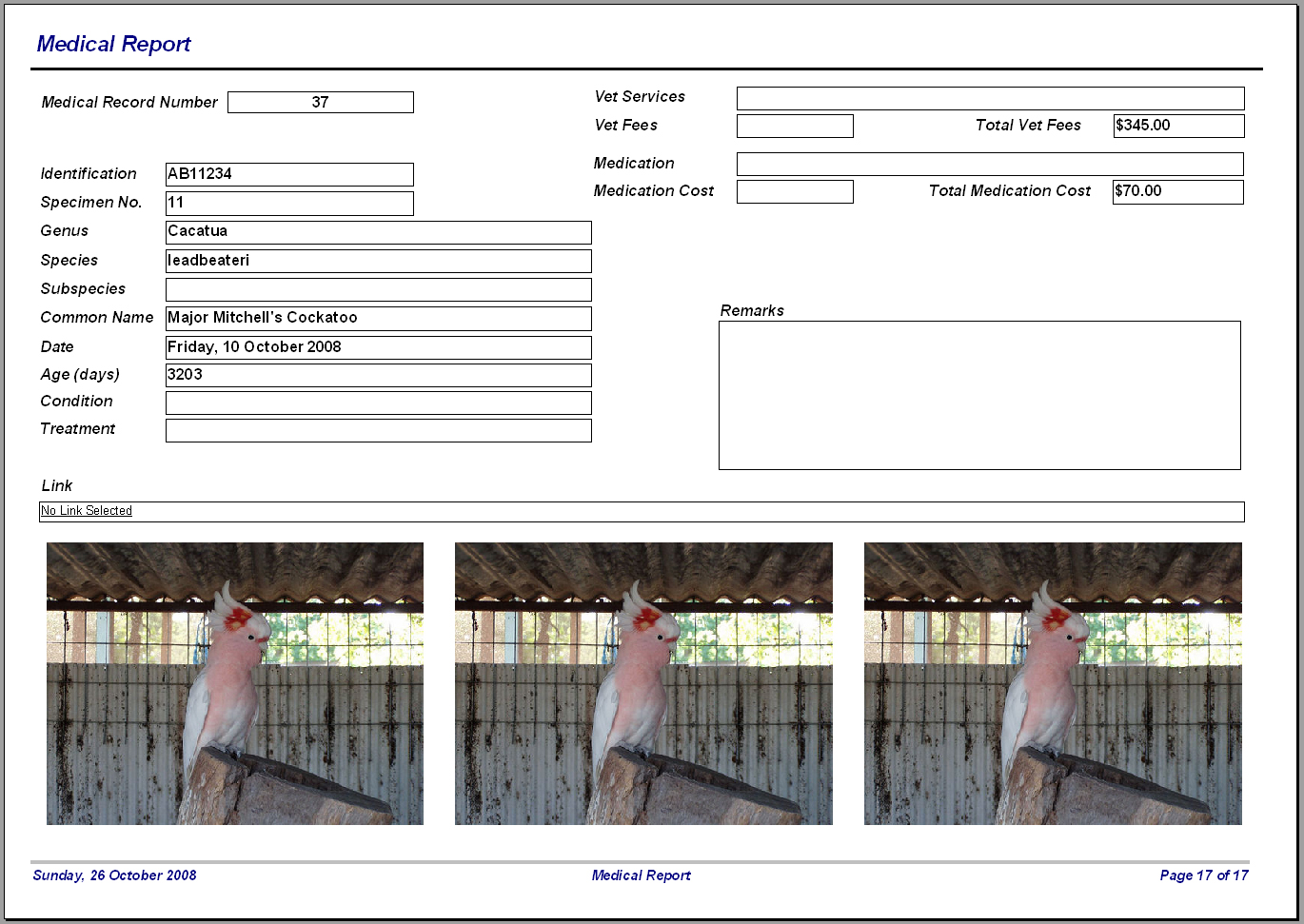Click the empty Subspecies field
Image resolution: width=1304 pixels, height=924 pixels.
tap(379, 289)
